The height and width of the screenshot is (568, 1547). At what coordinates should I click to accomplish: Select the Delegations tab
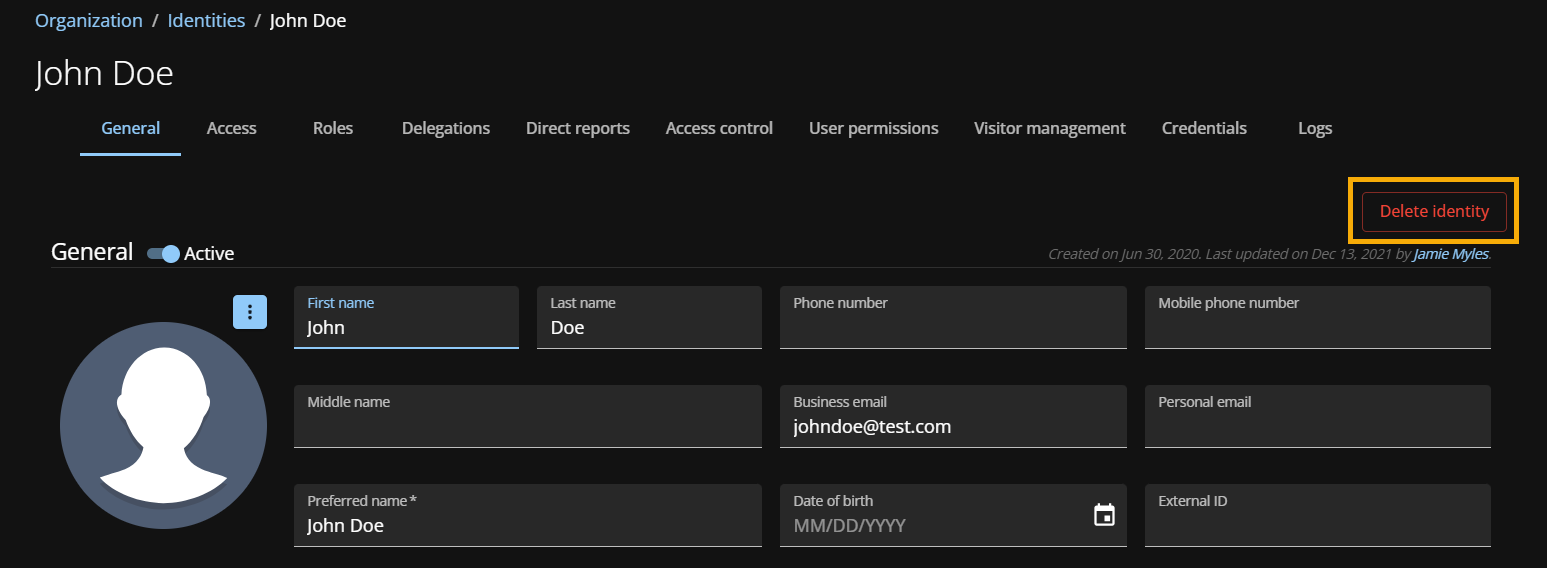coord(446,128)
